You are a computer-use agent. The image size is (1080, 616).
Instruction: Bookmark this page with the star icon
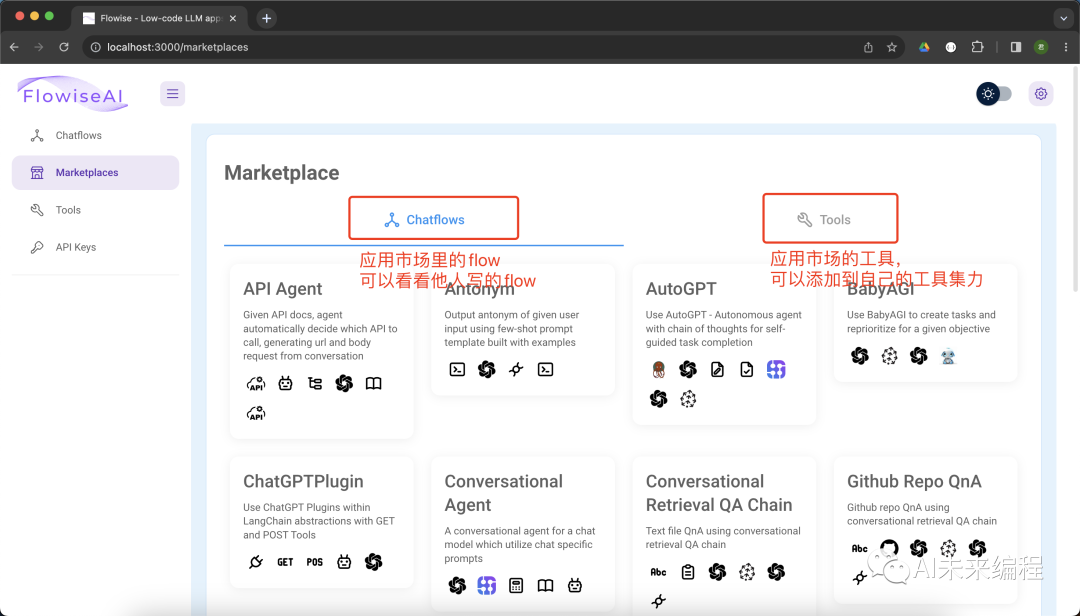(x=892, y=47)
